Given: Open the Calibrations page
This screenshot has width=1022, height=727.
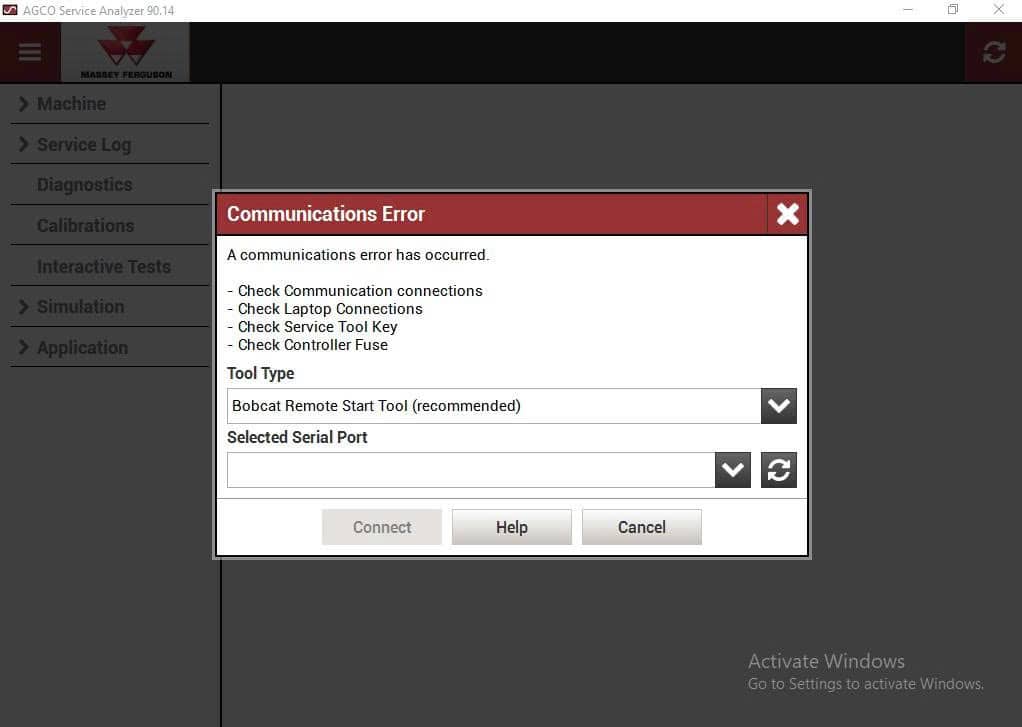Looking at the screenshot, I should click(x=86, y=225).
